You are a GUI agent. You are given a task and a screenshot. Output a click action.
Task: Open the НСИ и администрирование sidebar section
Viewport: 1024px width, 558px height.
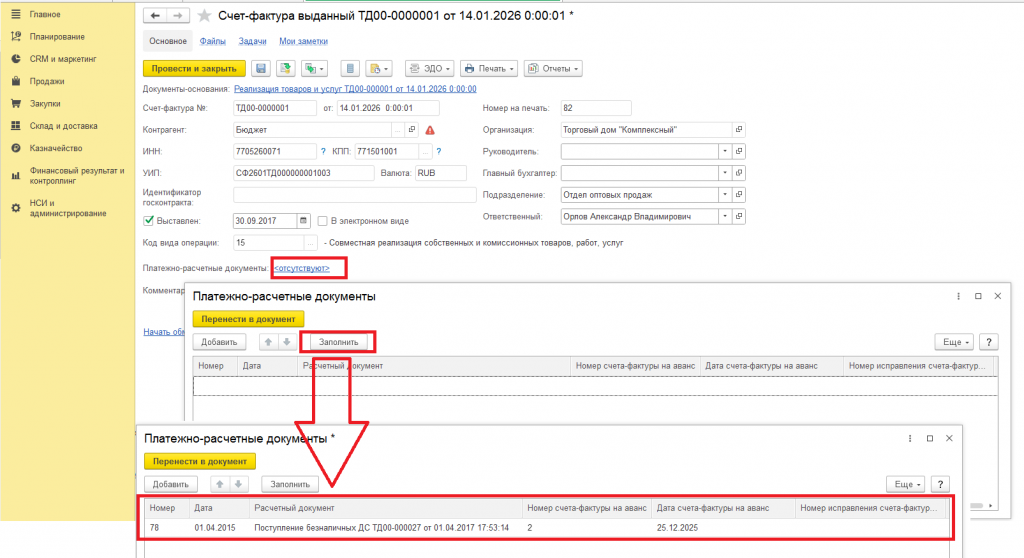click(x=67, y=208)
